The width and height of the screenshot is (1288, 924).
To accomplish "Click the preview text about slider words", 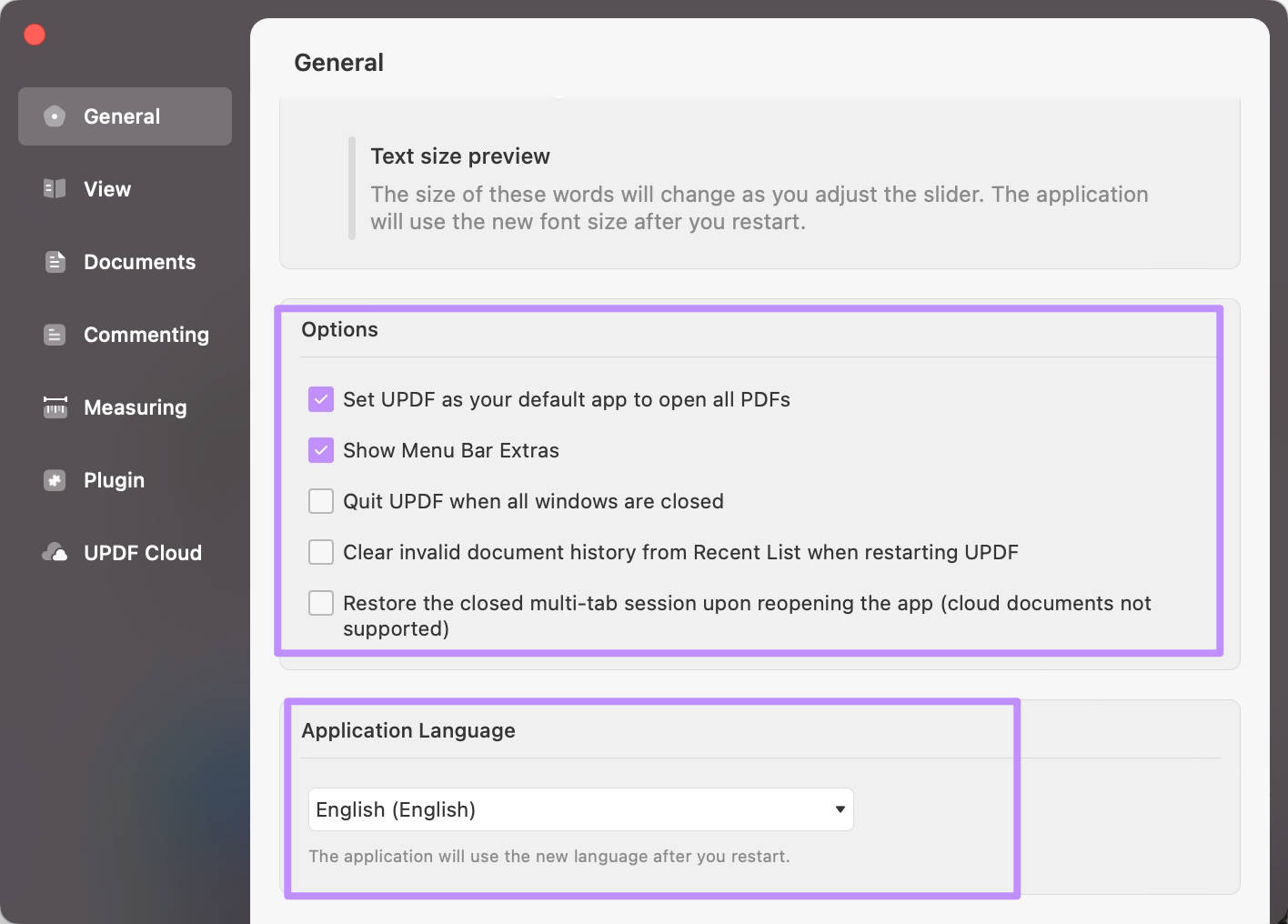I will point(760,207).
